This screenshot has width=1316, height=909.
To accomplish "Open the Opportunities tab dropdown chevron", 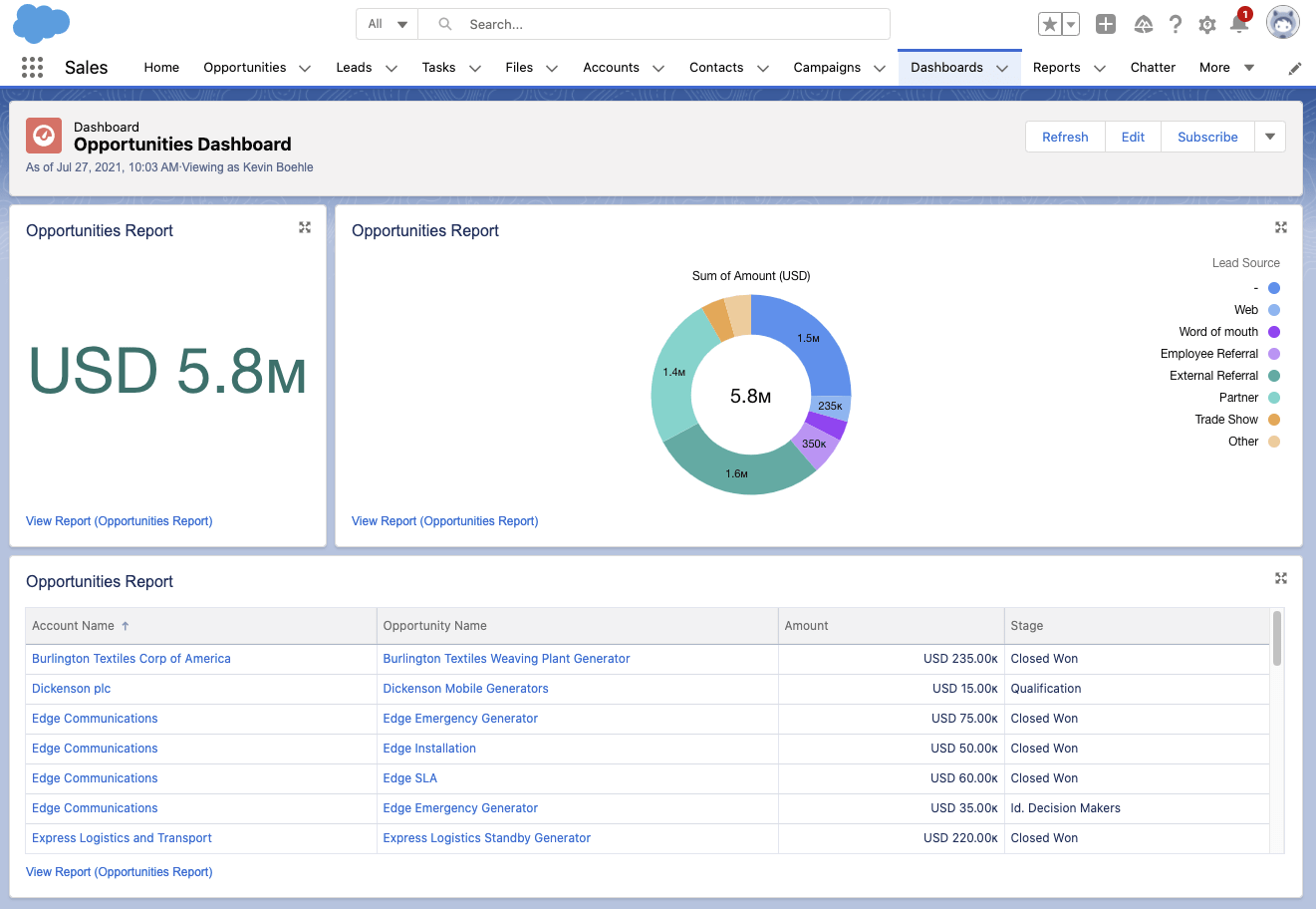I will (303, 68).
